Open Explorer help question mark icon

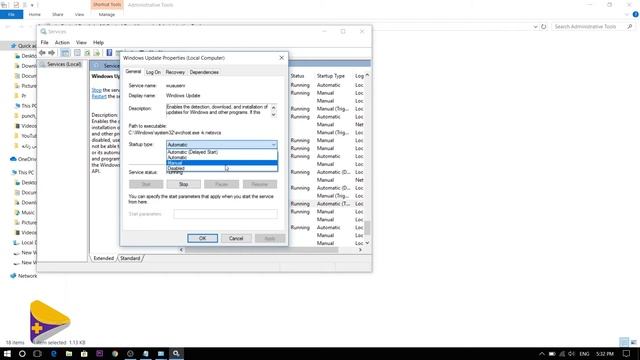coord(636,14)
